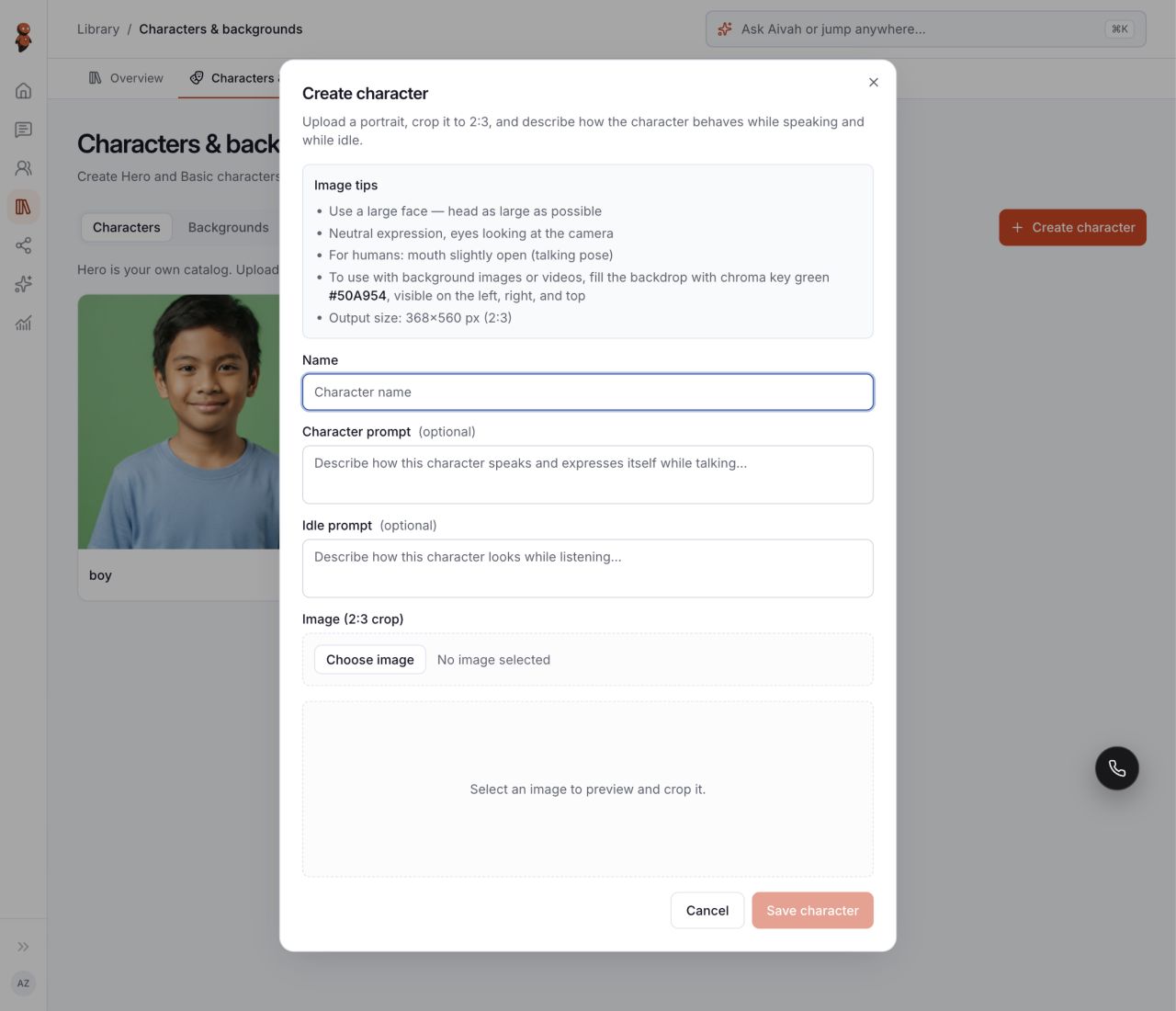The image size is (1176, 1011).
Task: Click the "#50A954" chroma key color text
Action: [357, 296]
